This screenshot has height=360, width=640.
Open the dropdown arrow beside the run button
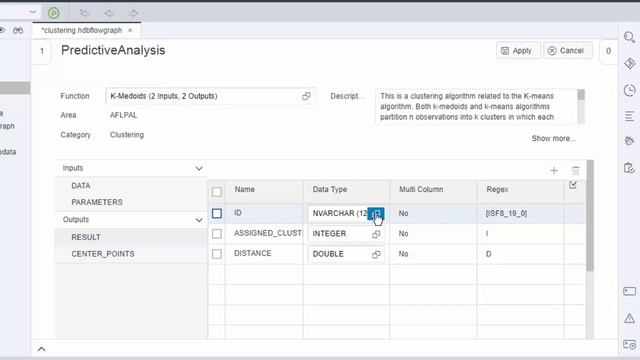point(33,12)
